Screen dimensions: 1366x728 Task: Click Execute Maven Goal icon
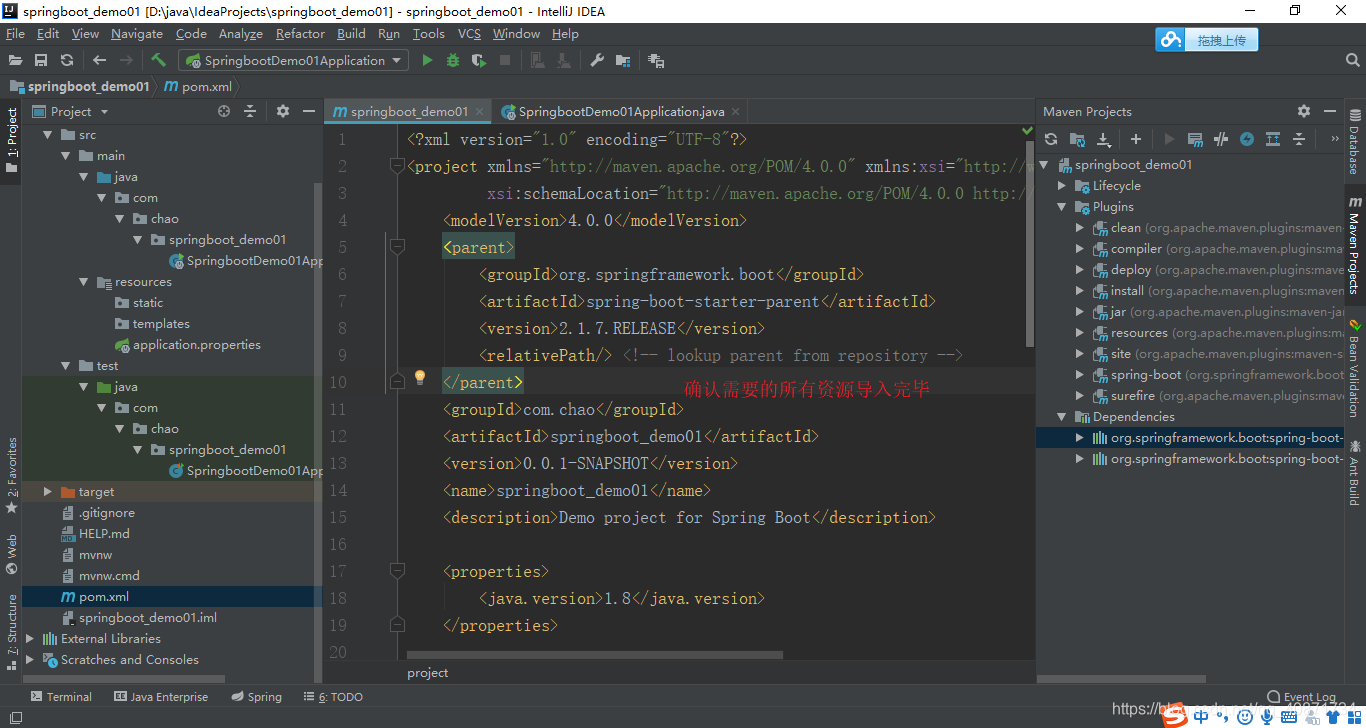click(1195, 139)
